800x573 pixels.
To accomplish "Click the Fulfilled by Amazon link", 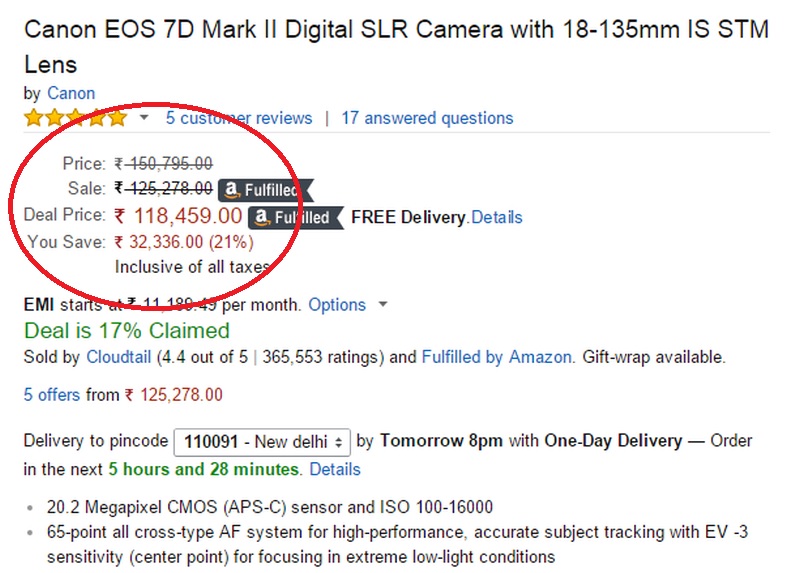I will 496,357.
